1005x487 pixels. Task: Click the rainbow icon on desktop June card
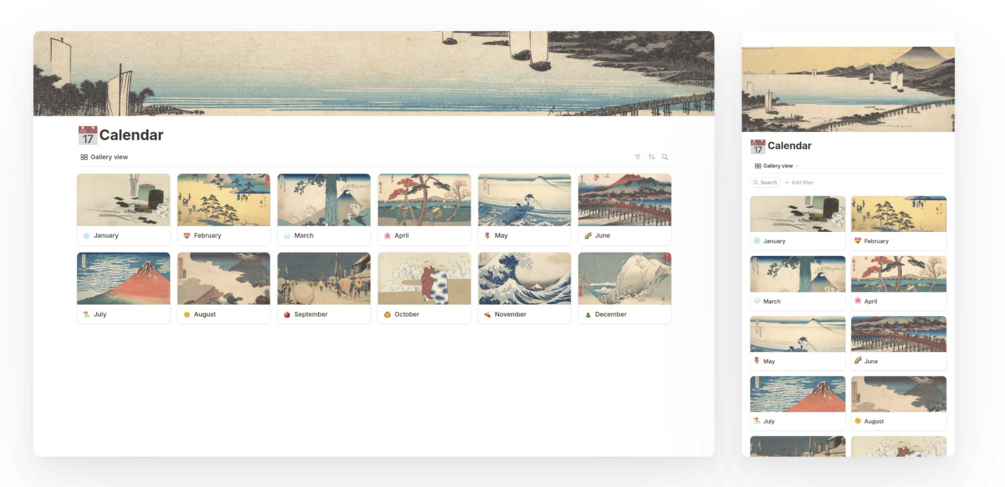pyautogui.click(x=588, y=236)
